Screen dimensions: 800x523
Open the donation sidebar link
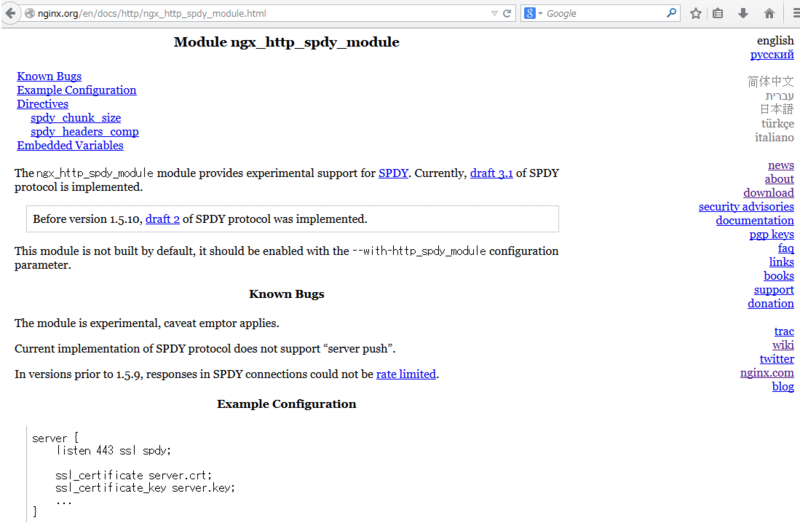pyautogui.click(x=770, y=303)
